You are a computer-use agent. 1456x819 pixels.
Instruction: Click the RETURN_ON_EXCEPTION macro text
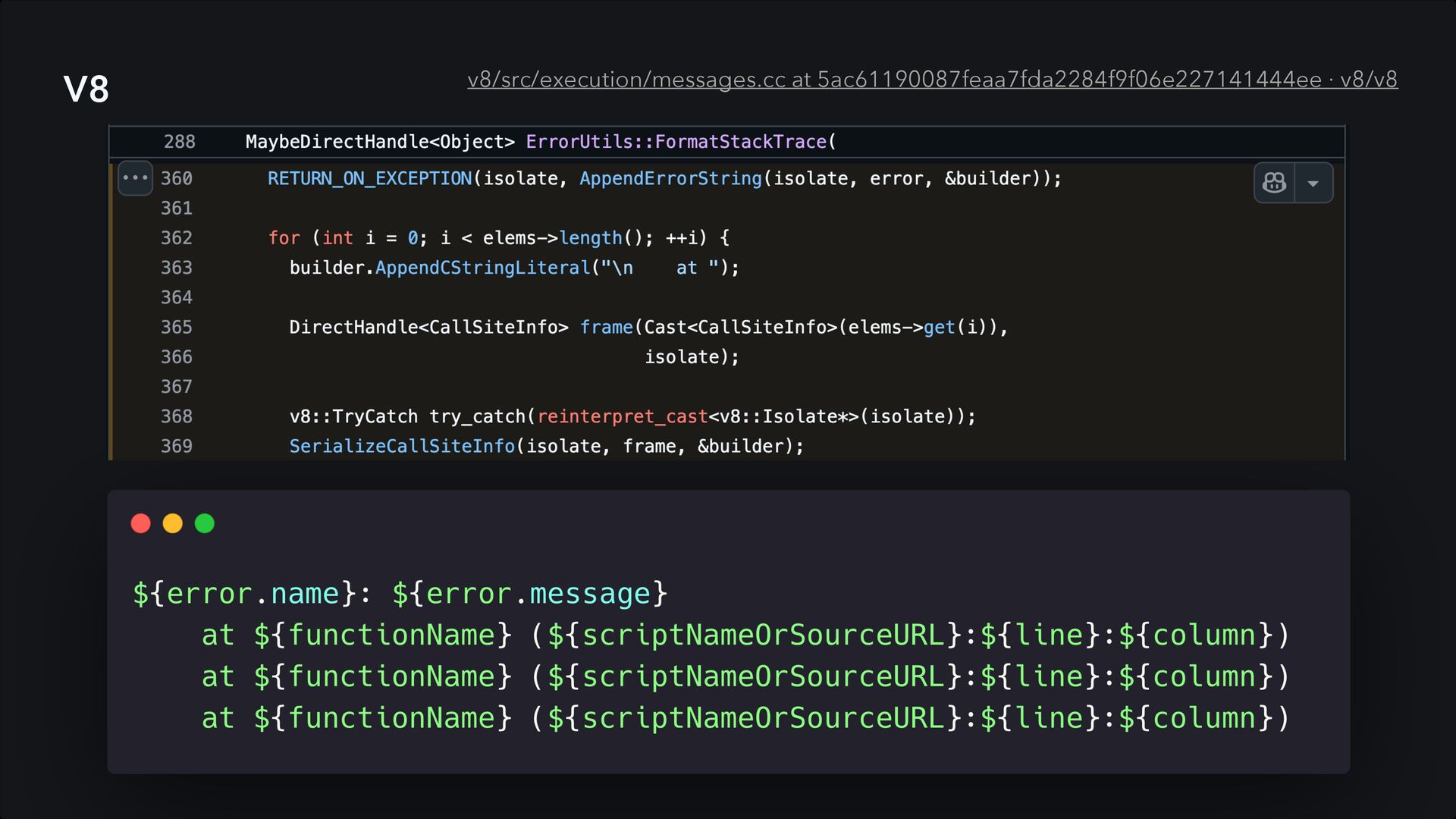click(369, 179)
